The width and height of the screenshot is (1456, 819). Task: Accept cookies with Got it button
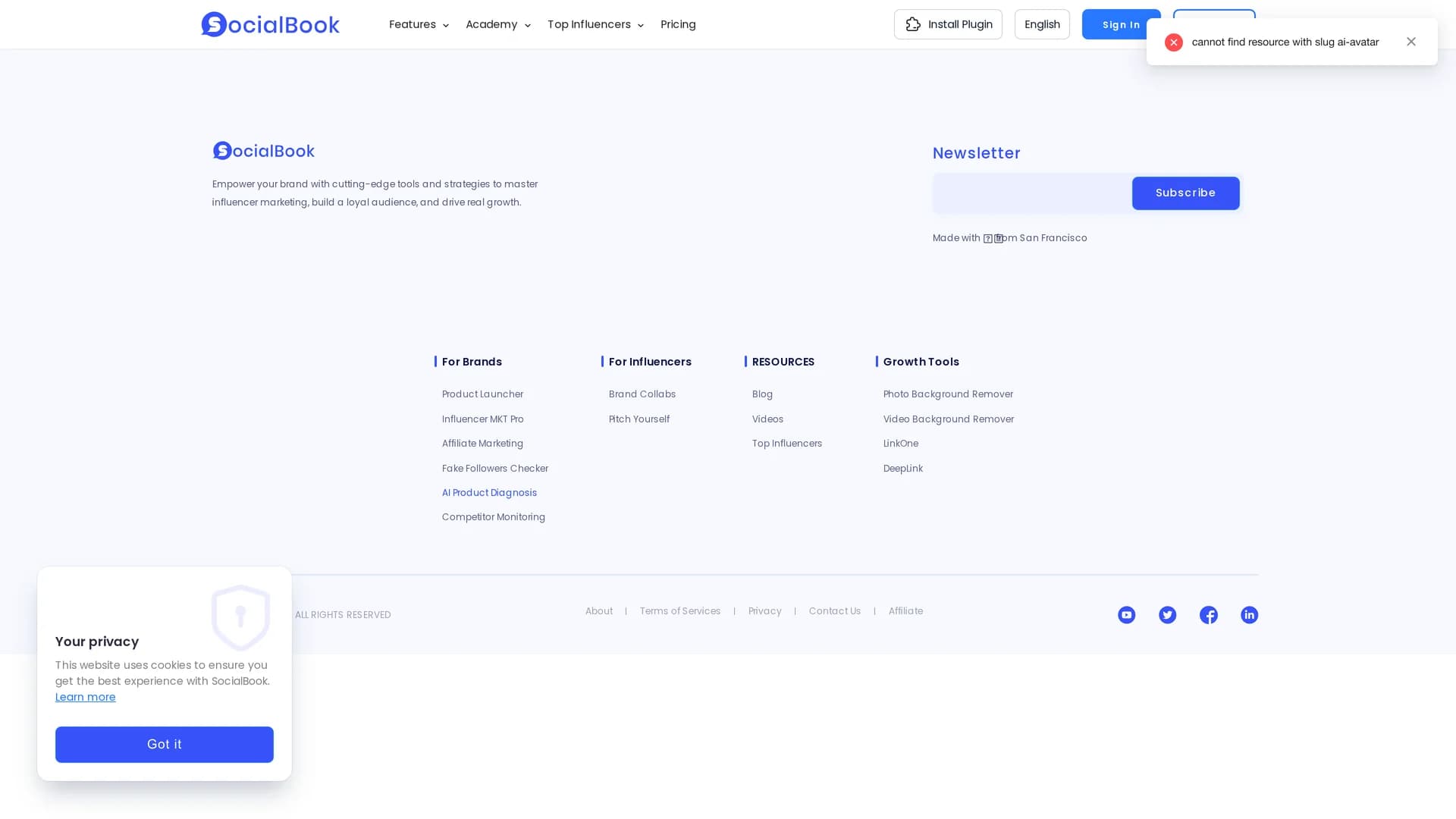coord(165,745)
